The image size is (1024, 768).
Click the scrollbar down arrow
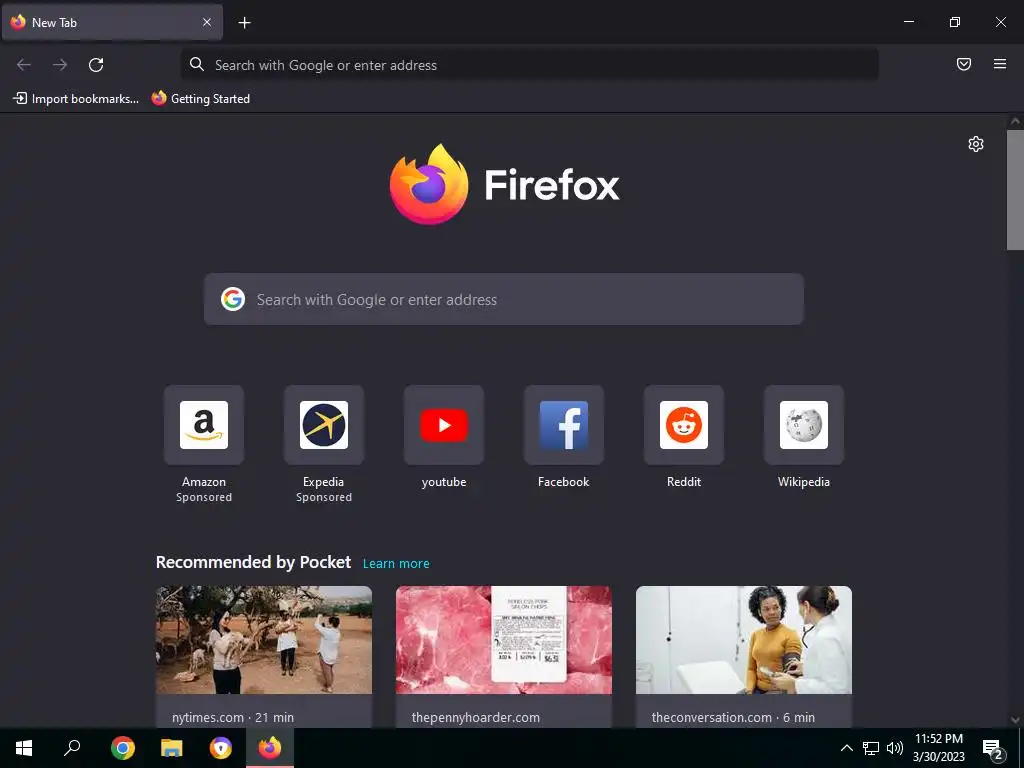(1015, 720)
